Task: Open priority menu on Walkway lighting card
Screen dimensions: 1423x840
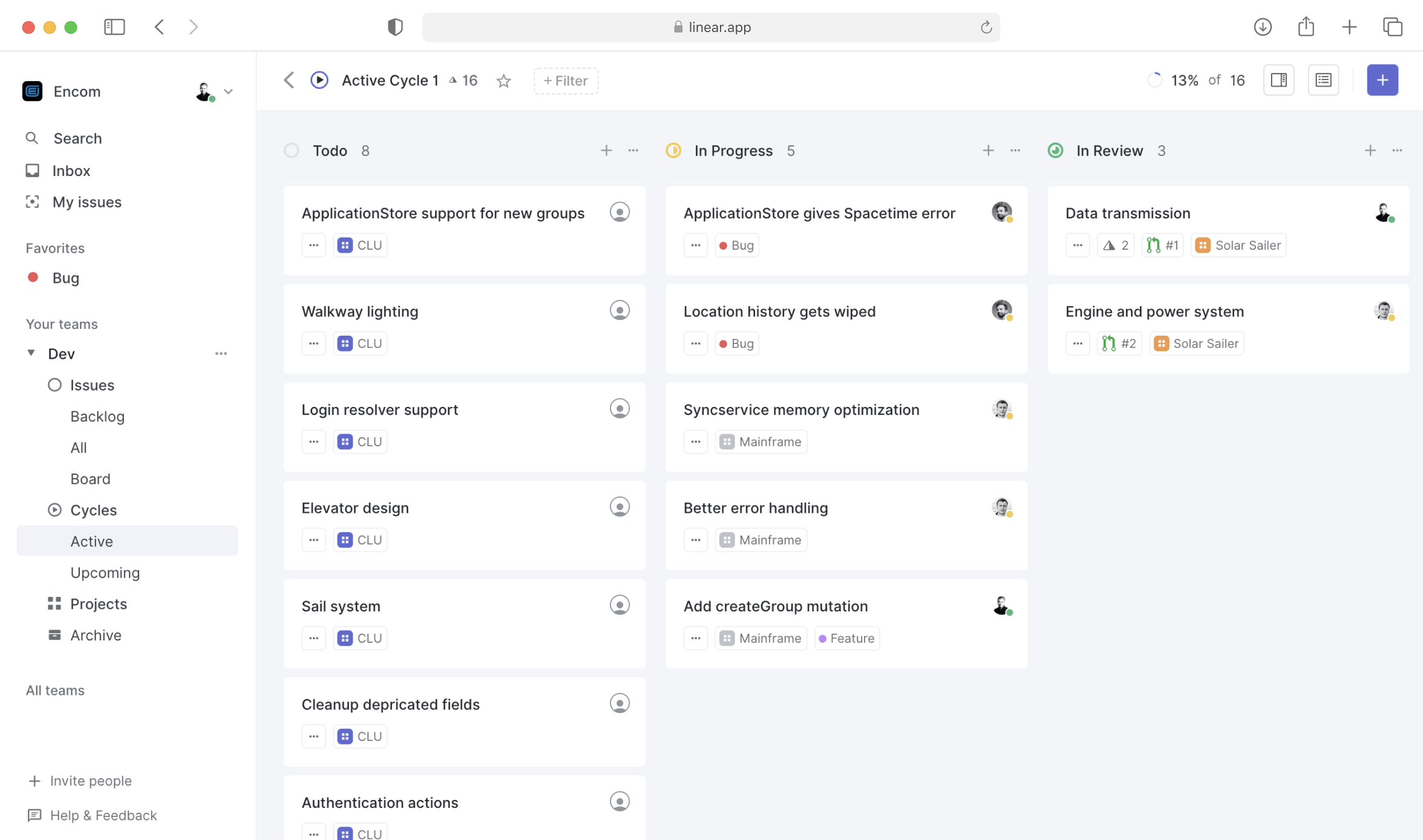Action: tap(313, 343)
